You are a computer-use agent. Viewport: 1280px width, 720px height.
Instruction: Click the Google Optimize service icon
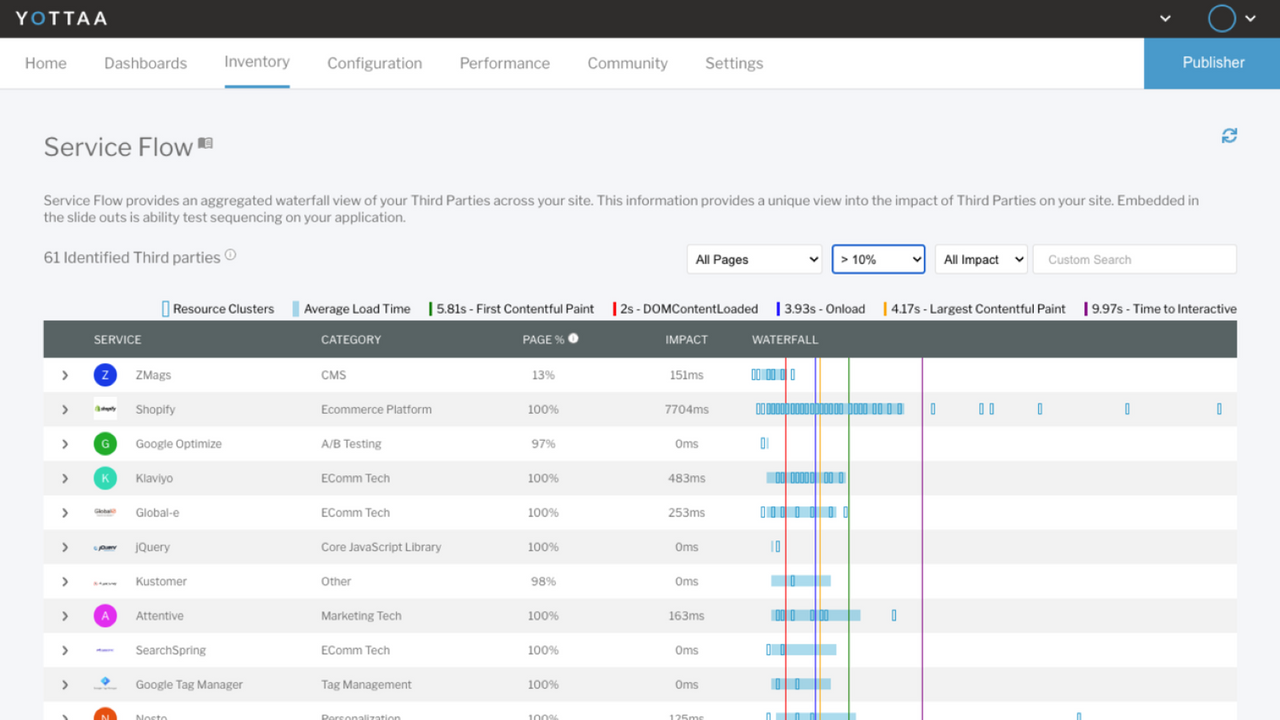[x=105, y=444]
